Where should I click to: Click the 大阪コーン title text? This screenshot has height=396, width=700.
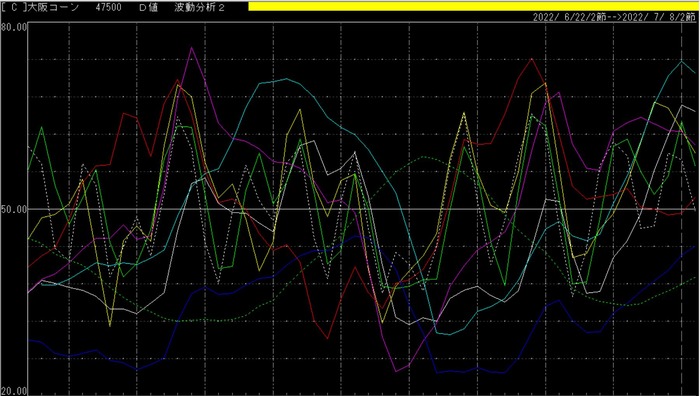[x=54, y=8]
